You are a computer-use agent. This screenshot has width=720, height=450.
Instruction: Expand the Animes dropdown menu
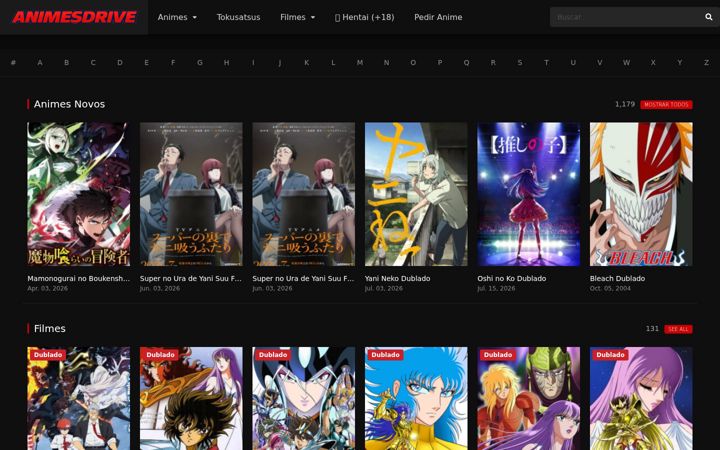177,17
